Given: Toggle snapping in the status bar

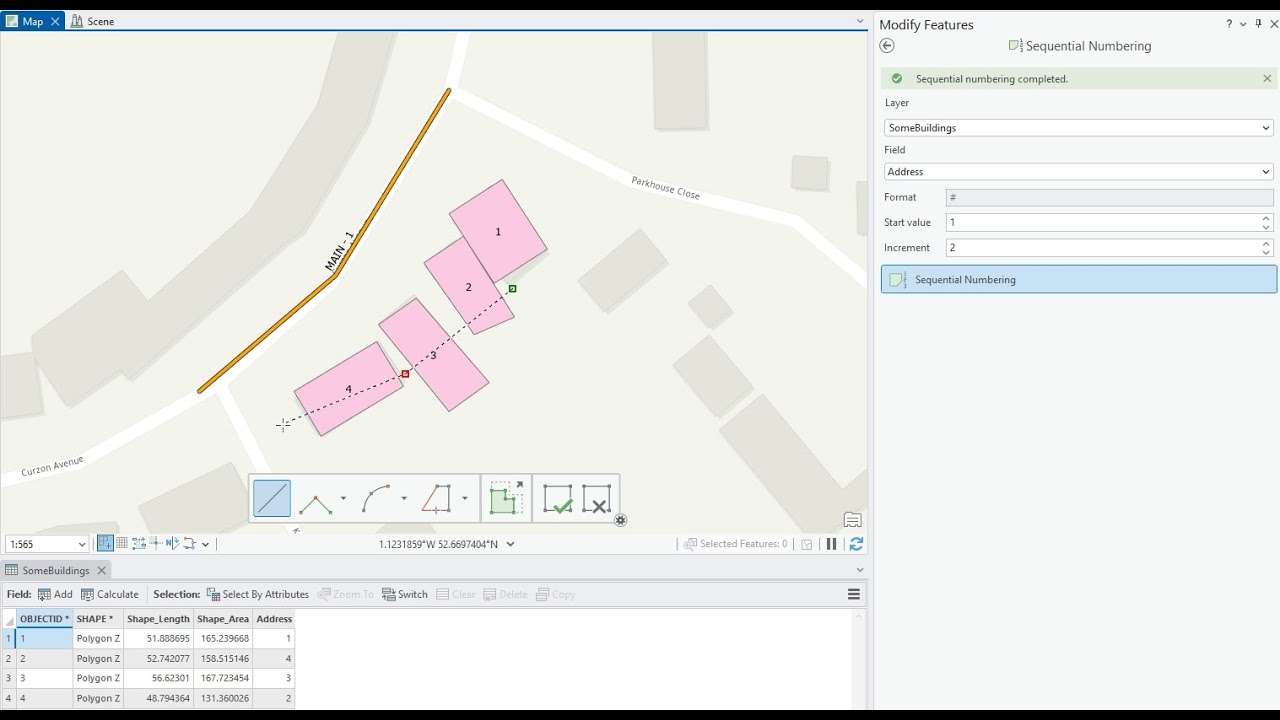Looking at the screenshot, I should tap(105, 544).
